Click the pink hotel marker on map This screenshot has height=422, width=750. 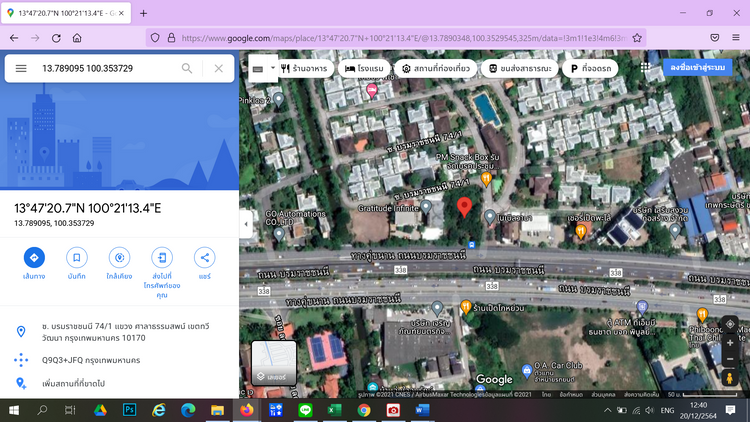pos(372,89)
